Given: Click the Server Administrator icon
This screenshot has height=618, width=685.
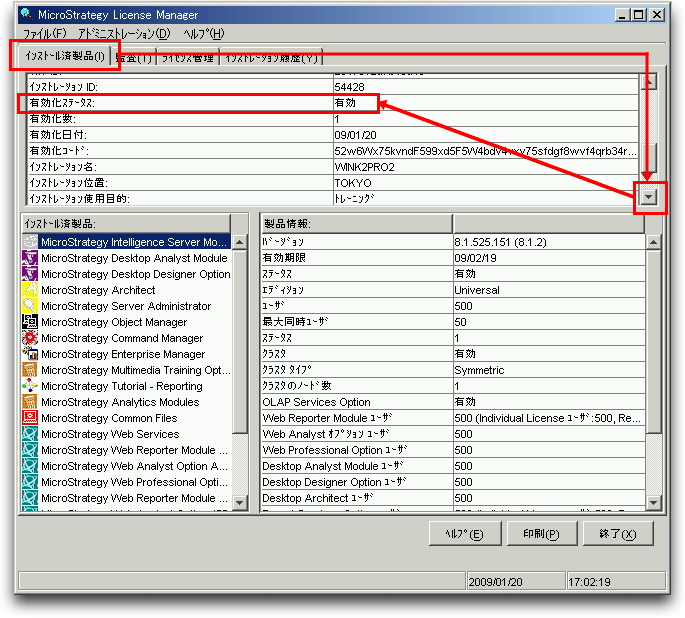Looking at the screenshot, I should 30,306.
